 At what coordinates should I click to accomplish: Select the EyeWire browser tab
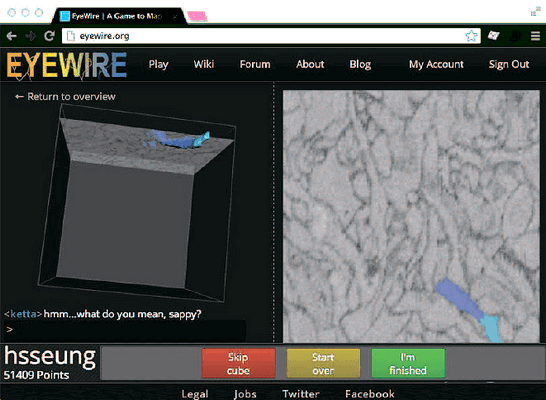tap(119, 16)
